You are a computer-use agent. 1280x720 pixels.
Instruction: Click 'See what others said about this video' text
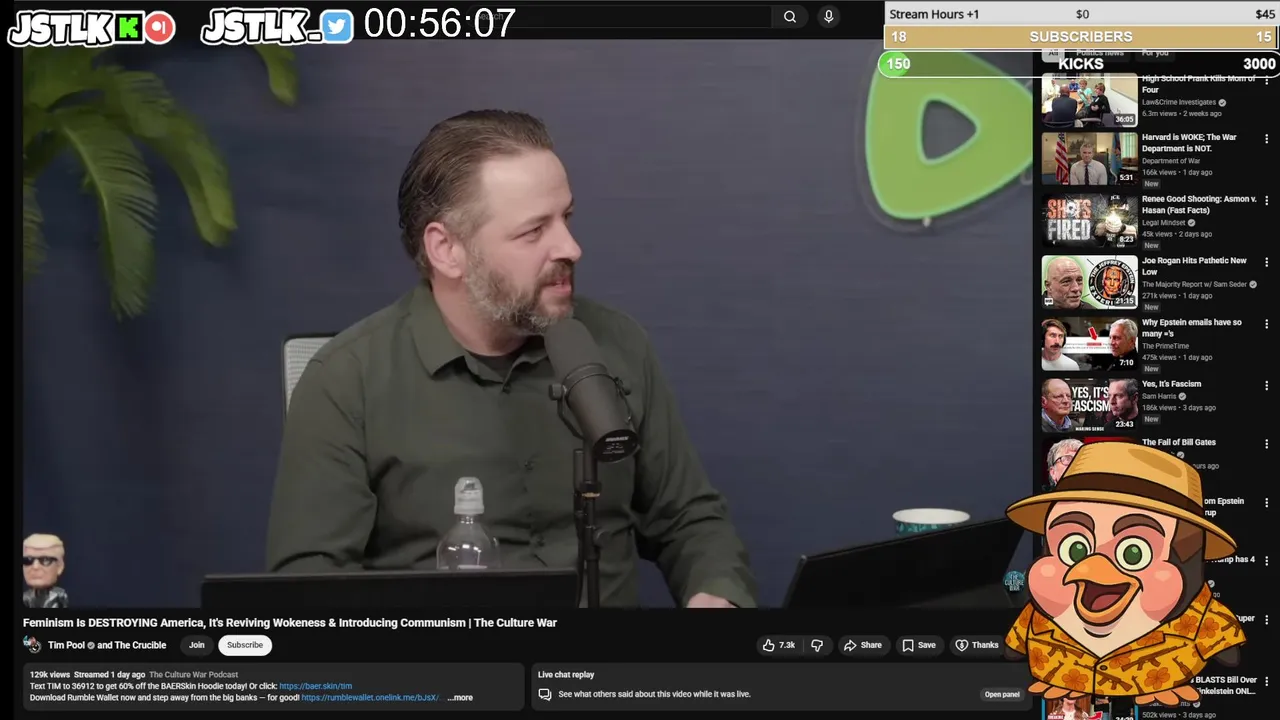[x=654, y=694]
